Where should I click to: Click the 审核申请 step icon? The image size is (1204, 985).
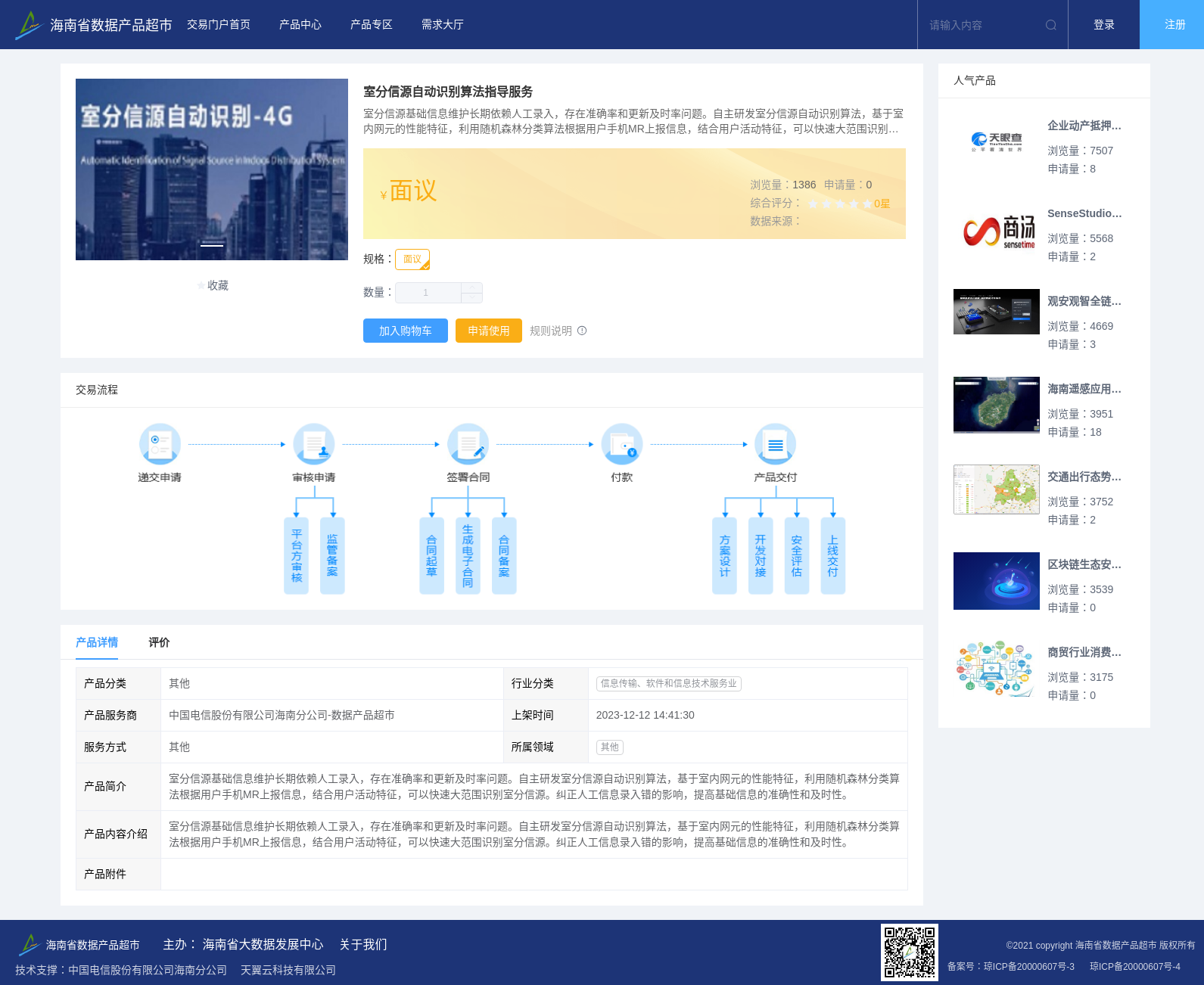click(x=314, y=444)
